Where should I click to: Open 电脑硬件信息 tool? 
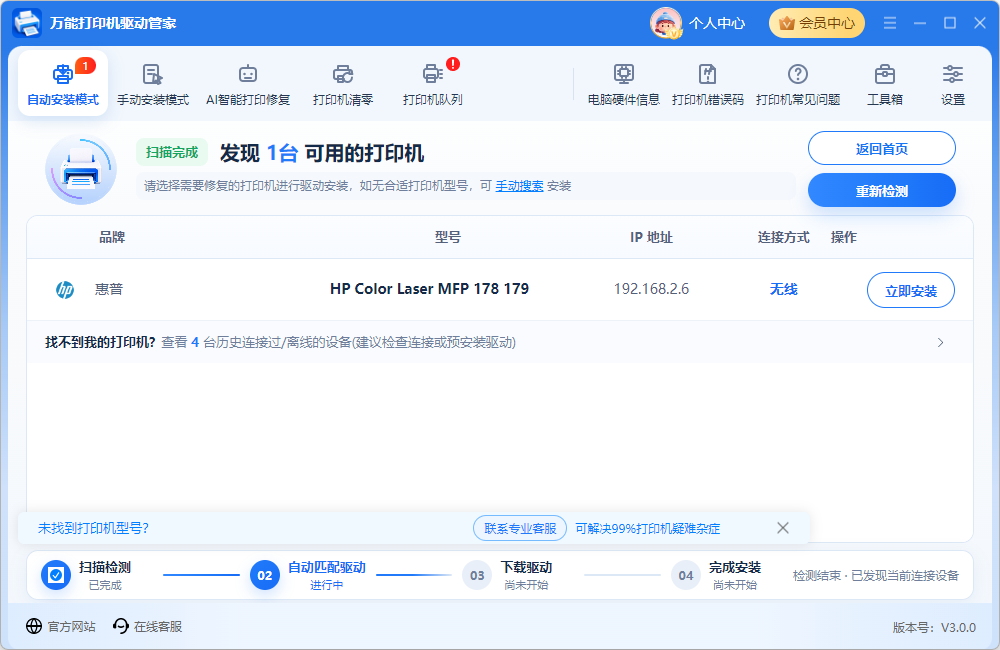pos(624,84)
